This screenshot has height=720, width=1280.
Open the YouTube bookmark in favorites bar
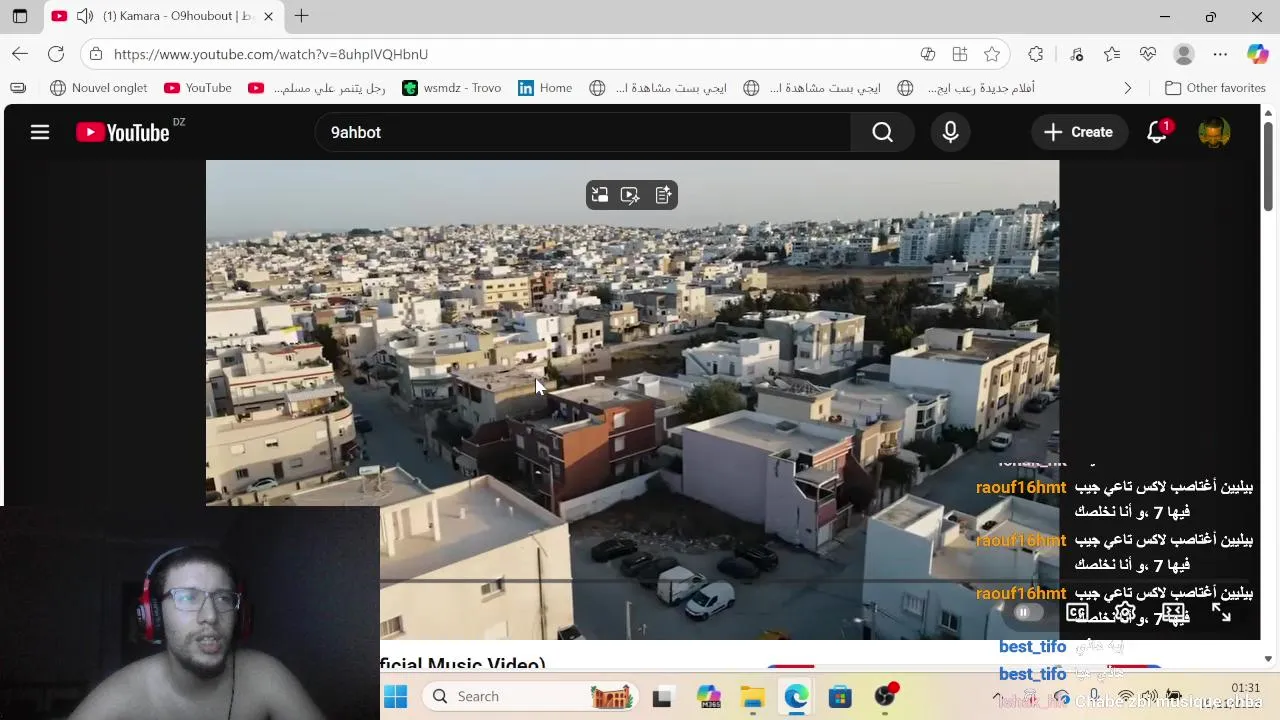point(198,88)
